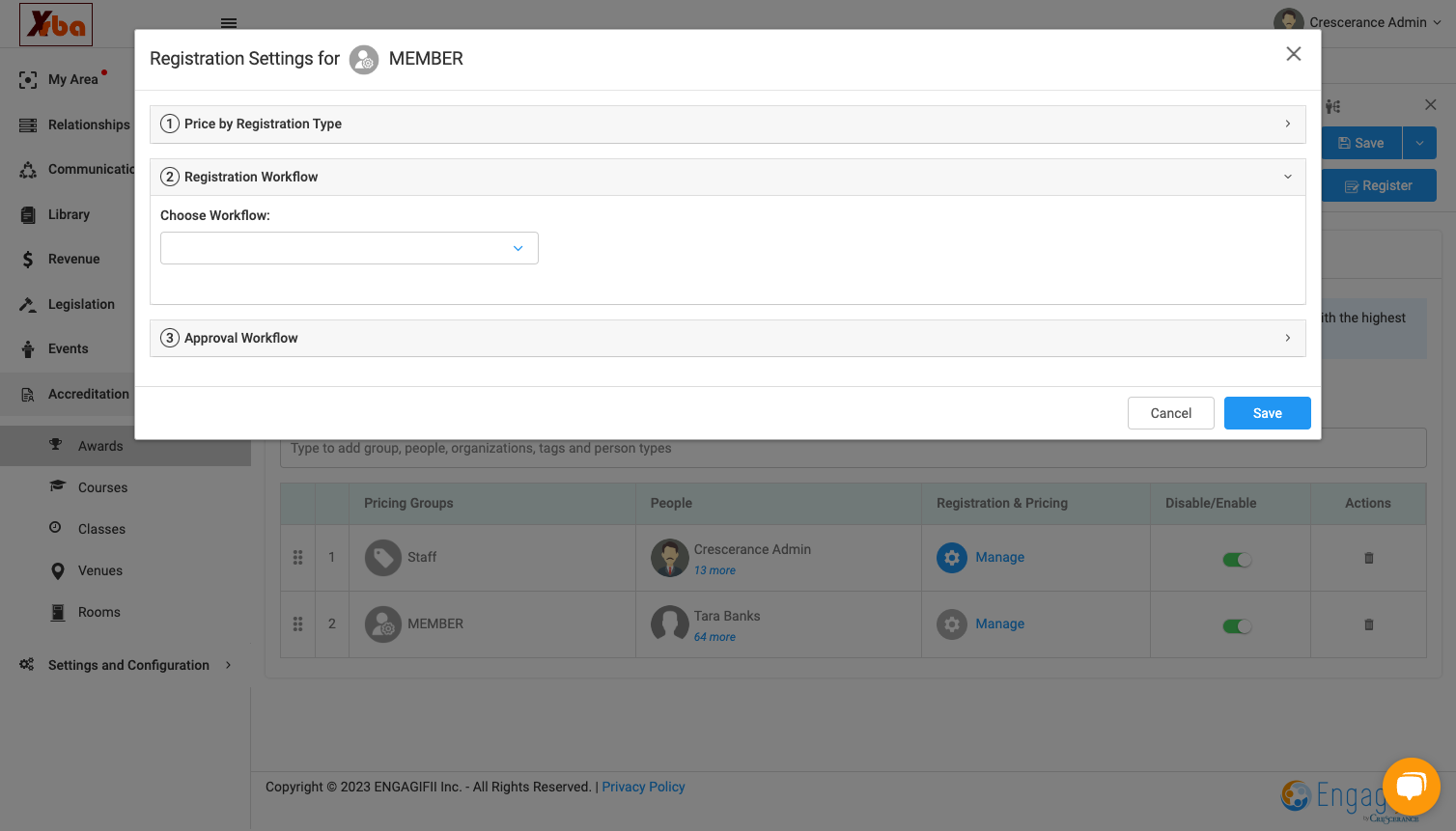Click Manage link for MEMBER row

[x=999, y=623]
